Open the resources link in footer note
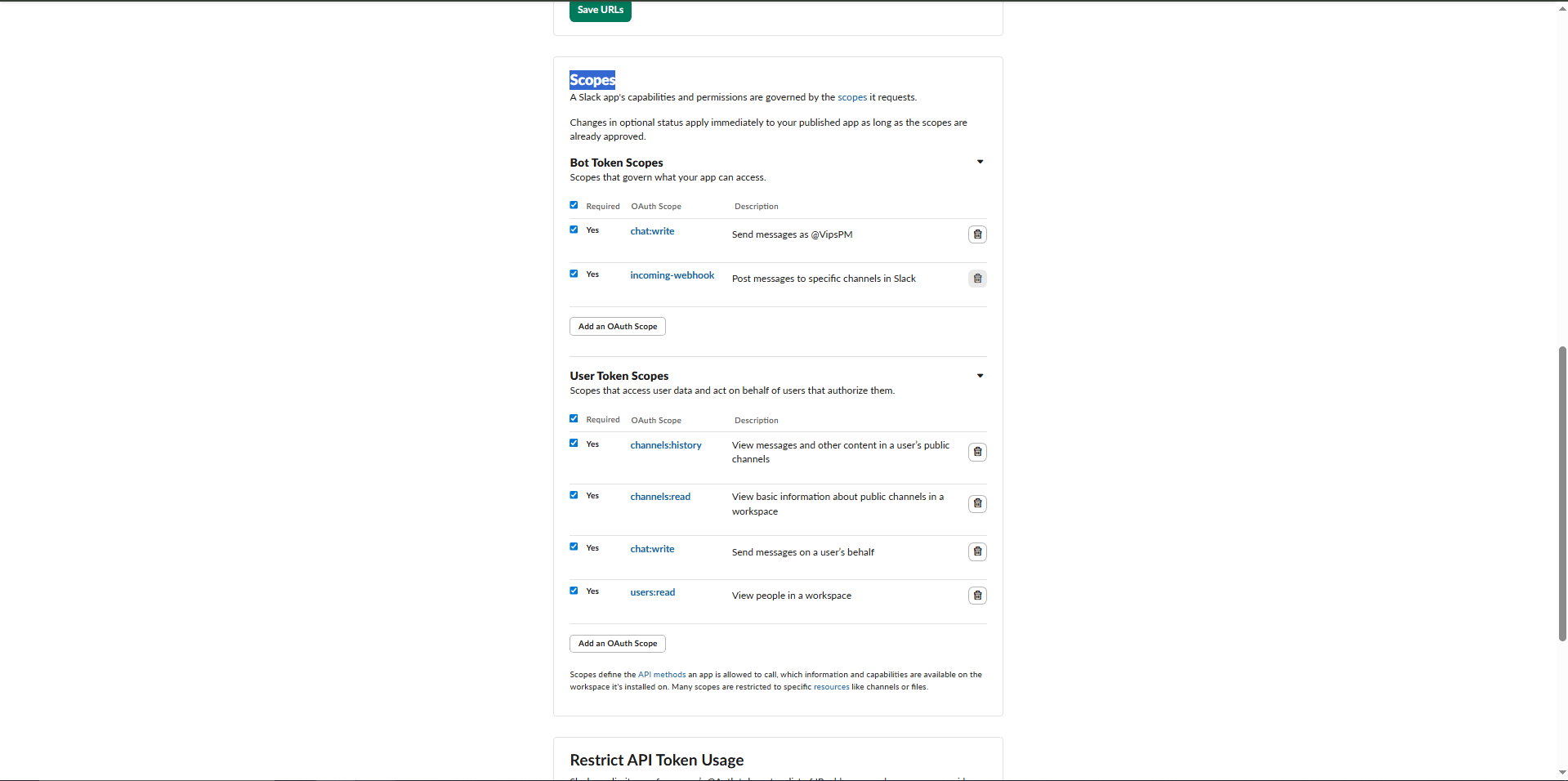1568x781 pixels. 831,687
